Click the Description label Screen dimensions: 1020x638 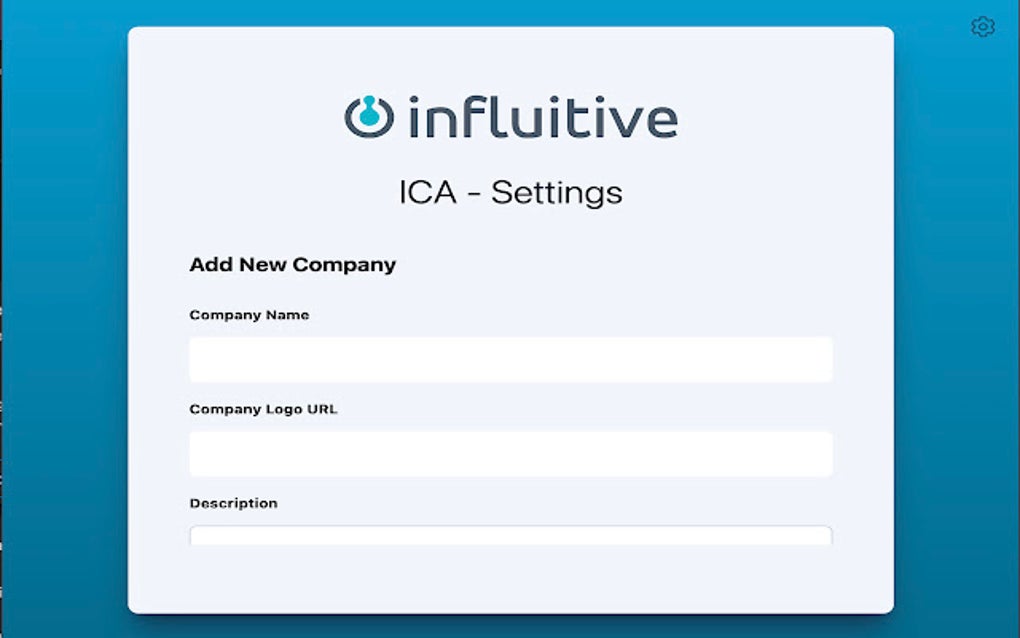(x=233, y=503)
